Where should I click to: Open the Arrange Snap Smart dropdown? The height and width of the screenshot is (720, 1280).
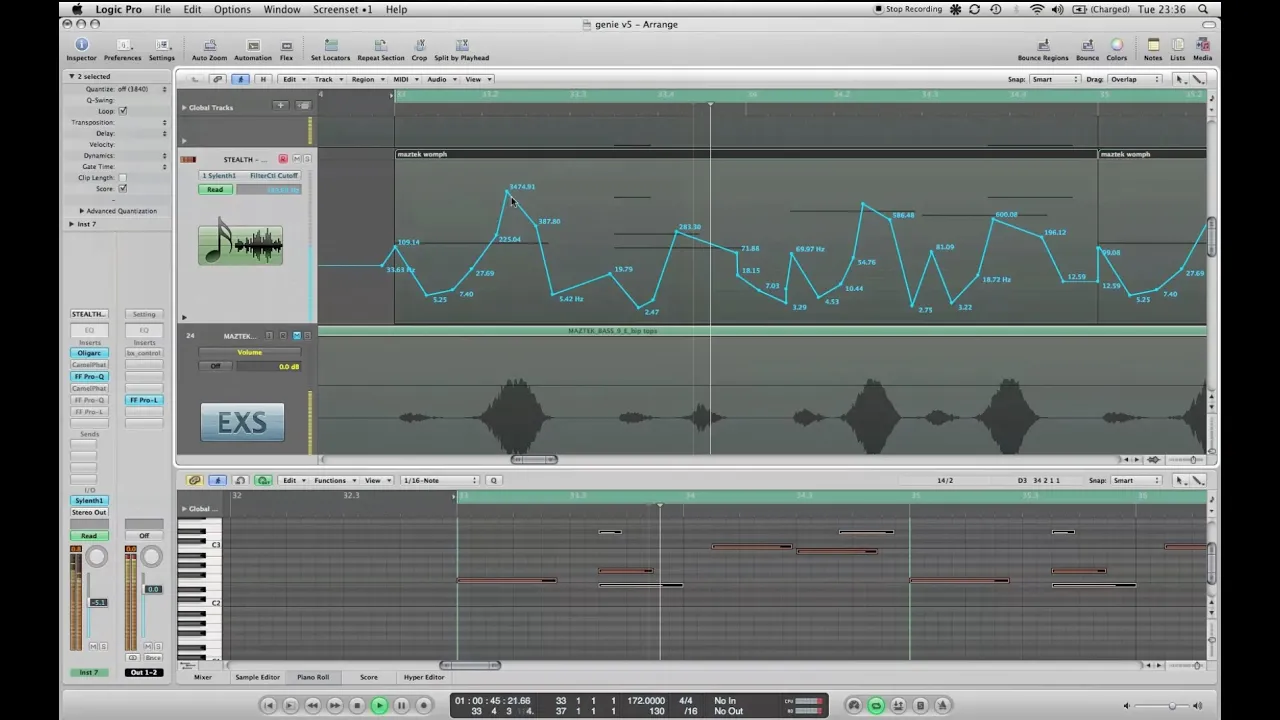coord(1055,79)
